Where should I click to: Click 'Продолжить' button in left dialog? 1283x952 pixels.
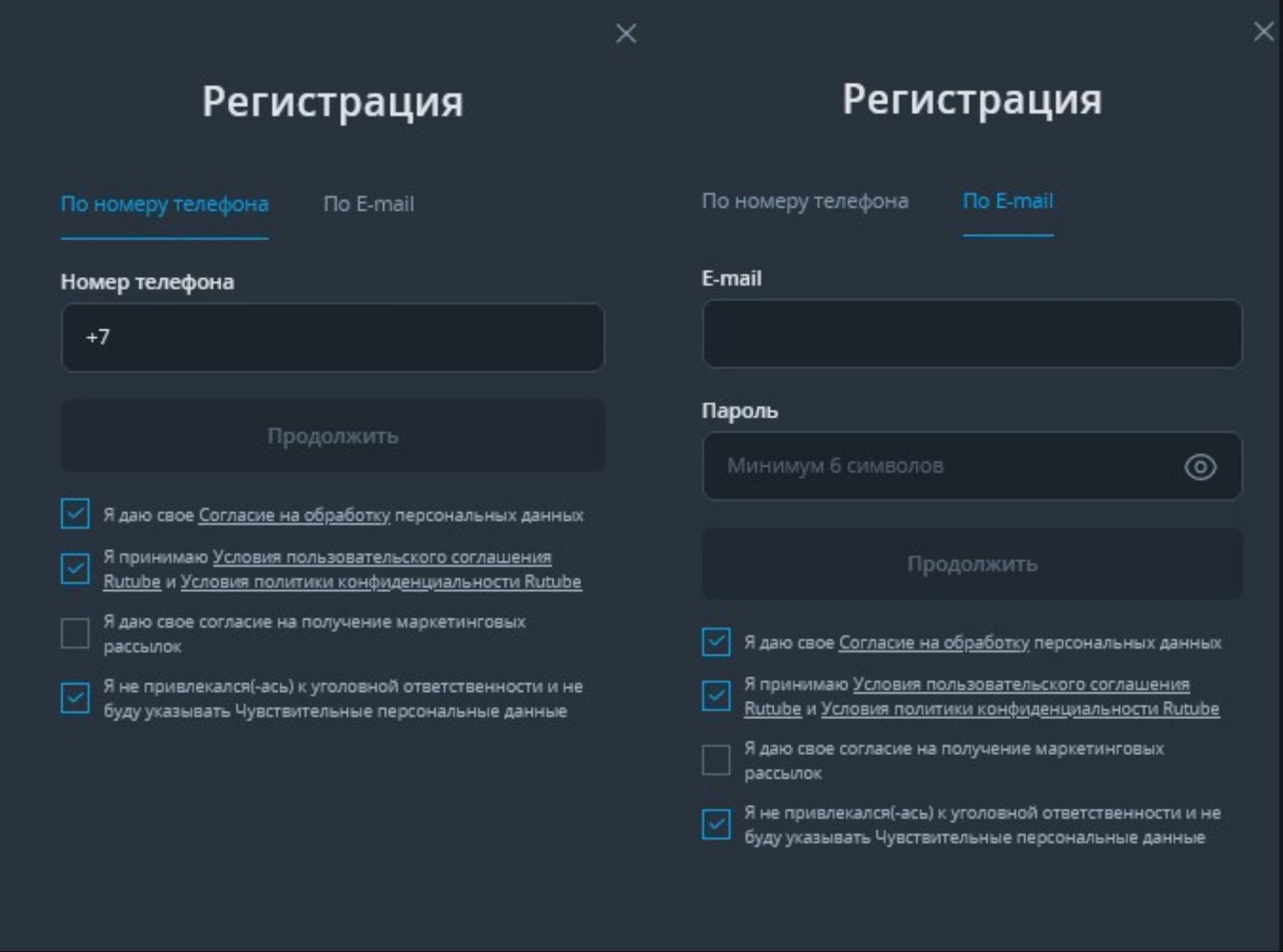(x=332, y=436)
